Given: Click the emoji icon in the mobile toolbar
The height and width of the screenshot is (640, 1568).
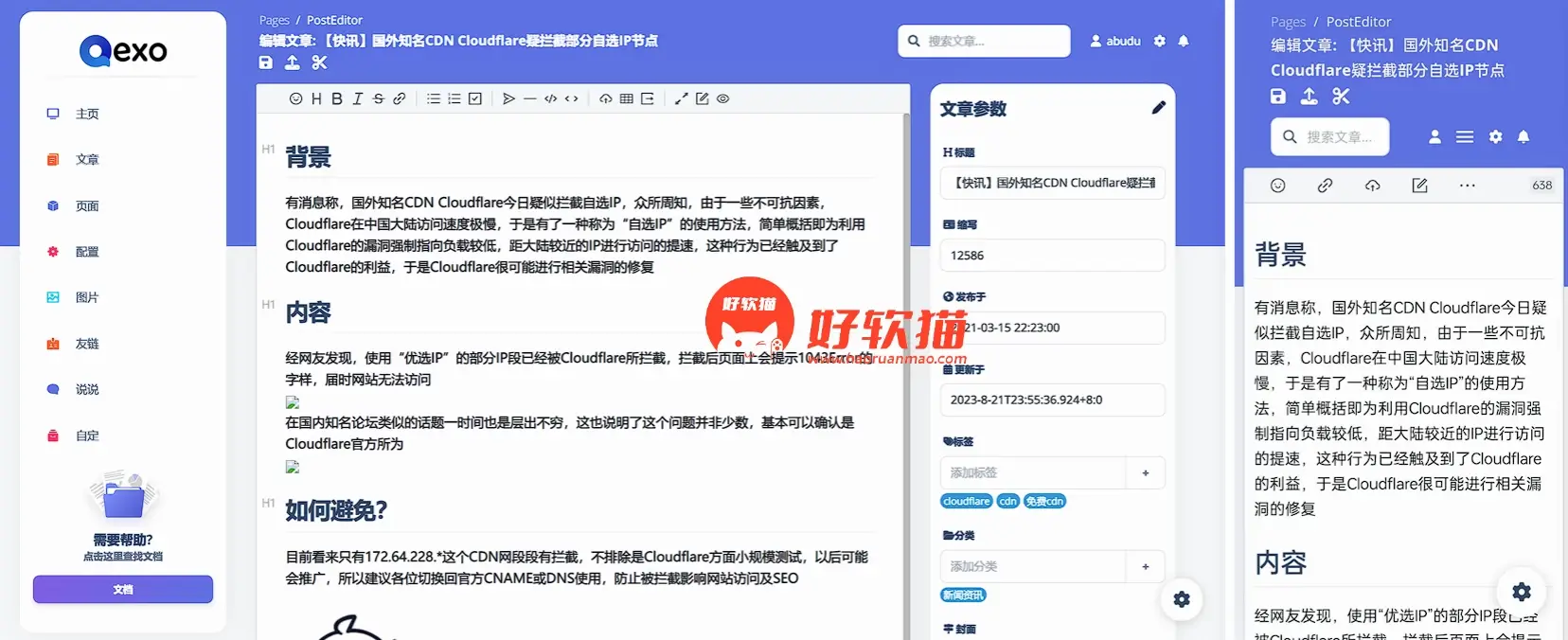Looking at the screenshot, I should (1278, 186).
